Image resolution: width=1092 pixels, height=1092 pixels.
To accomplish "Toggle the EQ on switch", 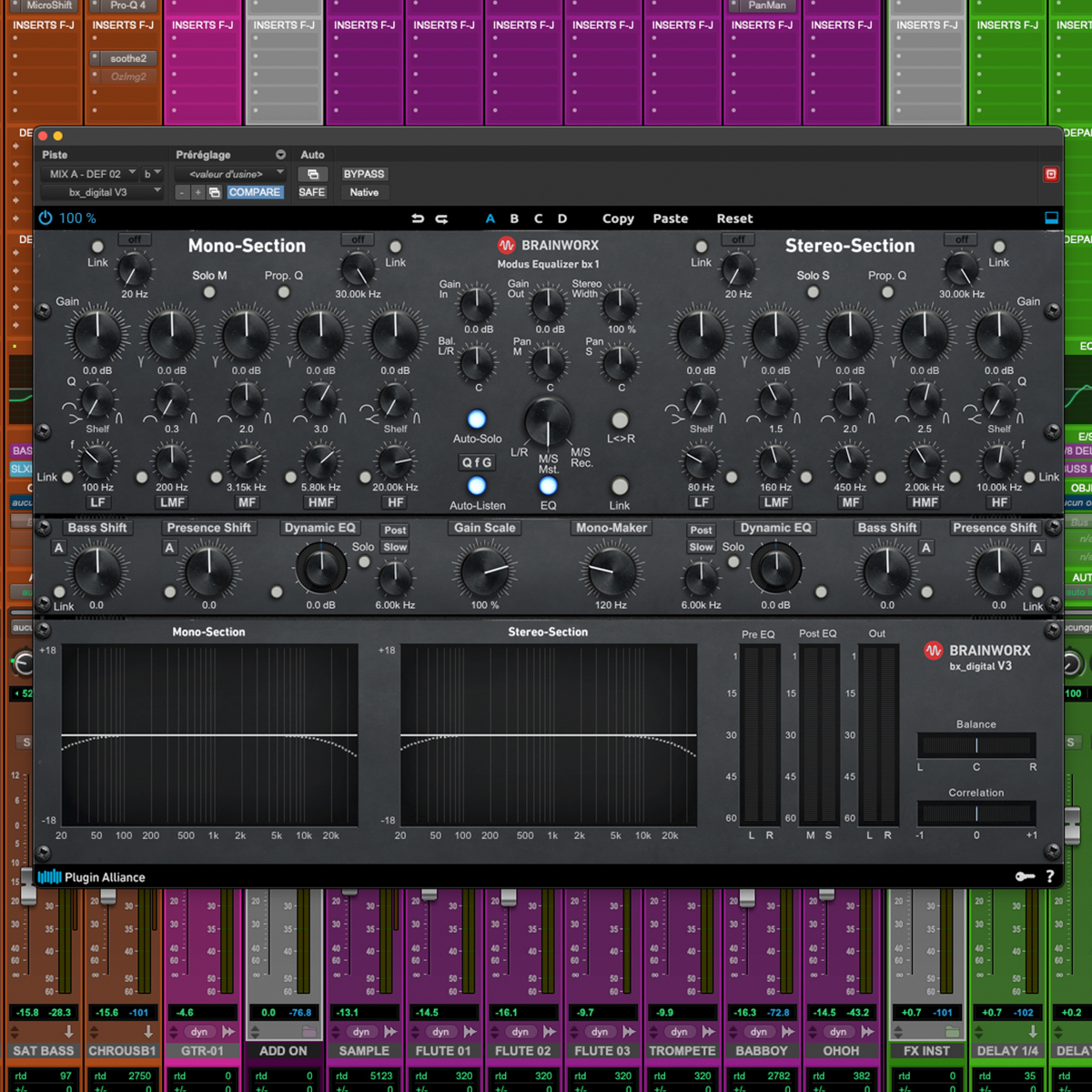I will [x=548, y=486].
